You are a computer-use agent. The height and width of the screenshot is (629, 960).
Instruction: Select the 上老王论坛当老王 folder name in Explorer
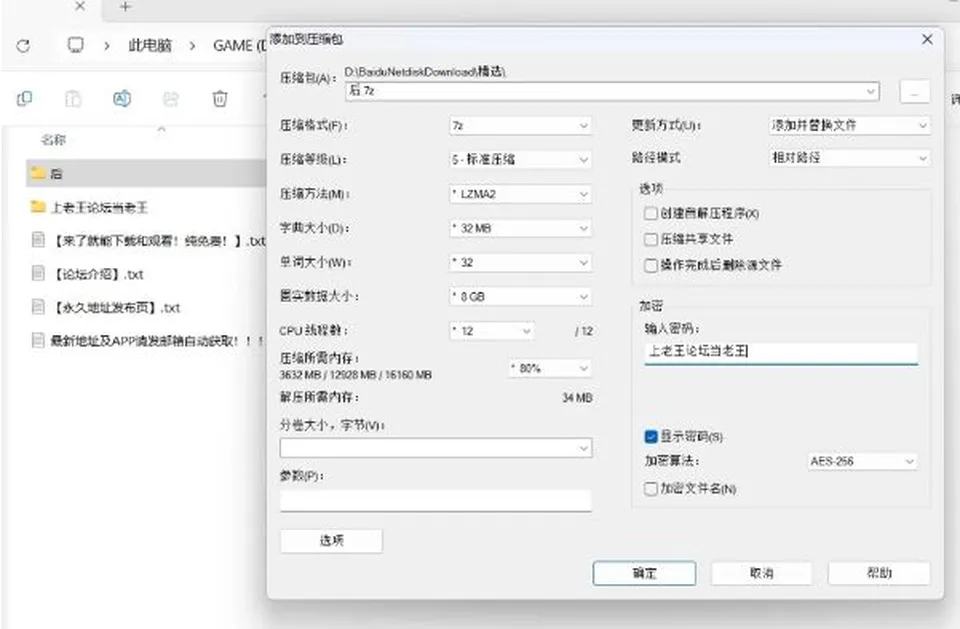(x=99, y=208)
